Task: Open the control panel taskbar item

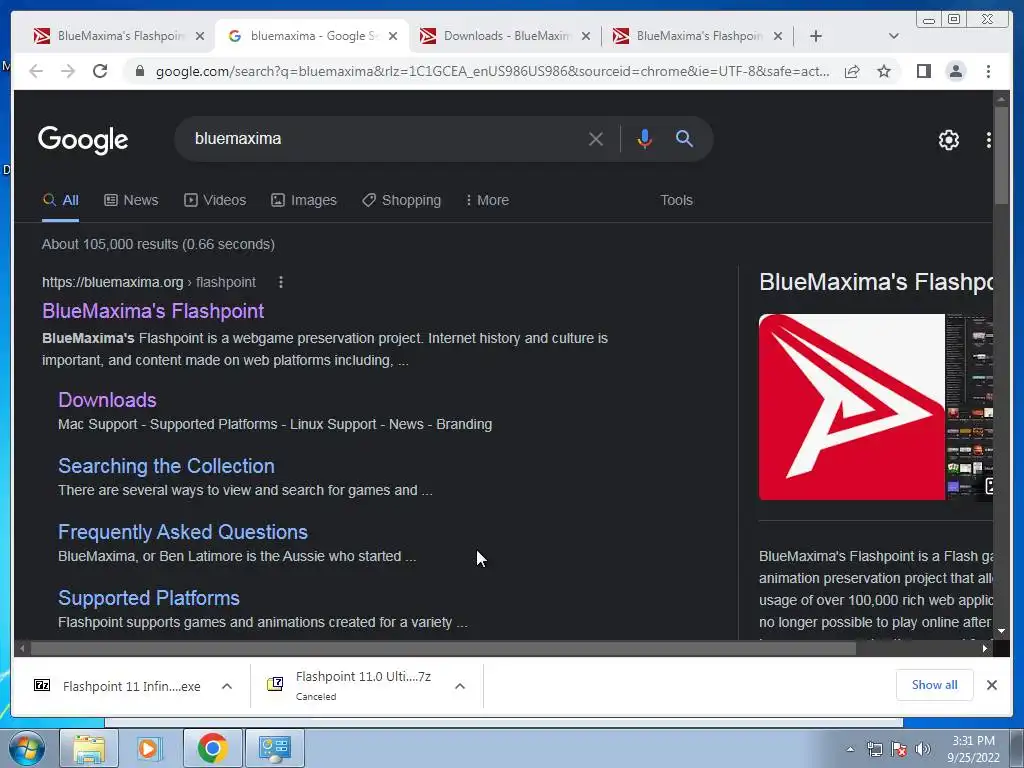Action: [x=274, y=748]
